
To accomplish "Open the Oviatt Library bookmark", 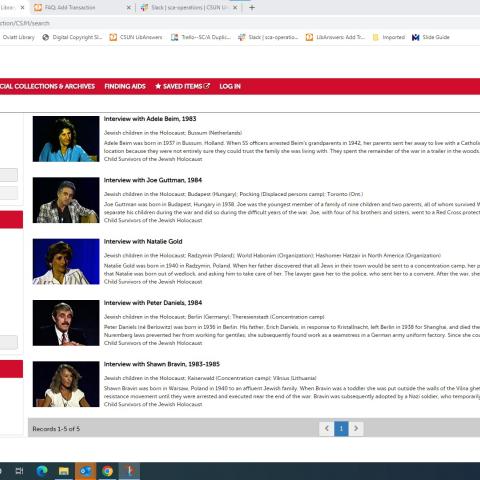I will tap(19, 37).
